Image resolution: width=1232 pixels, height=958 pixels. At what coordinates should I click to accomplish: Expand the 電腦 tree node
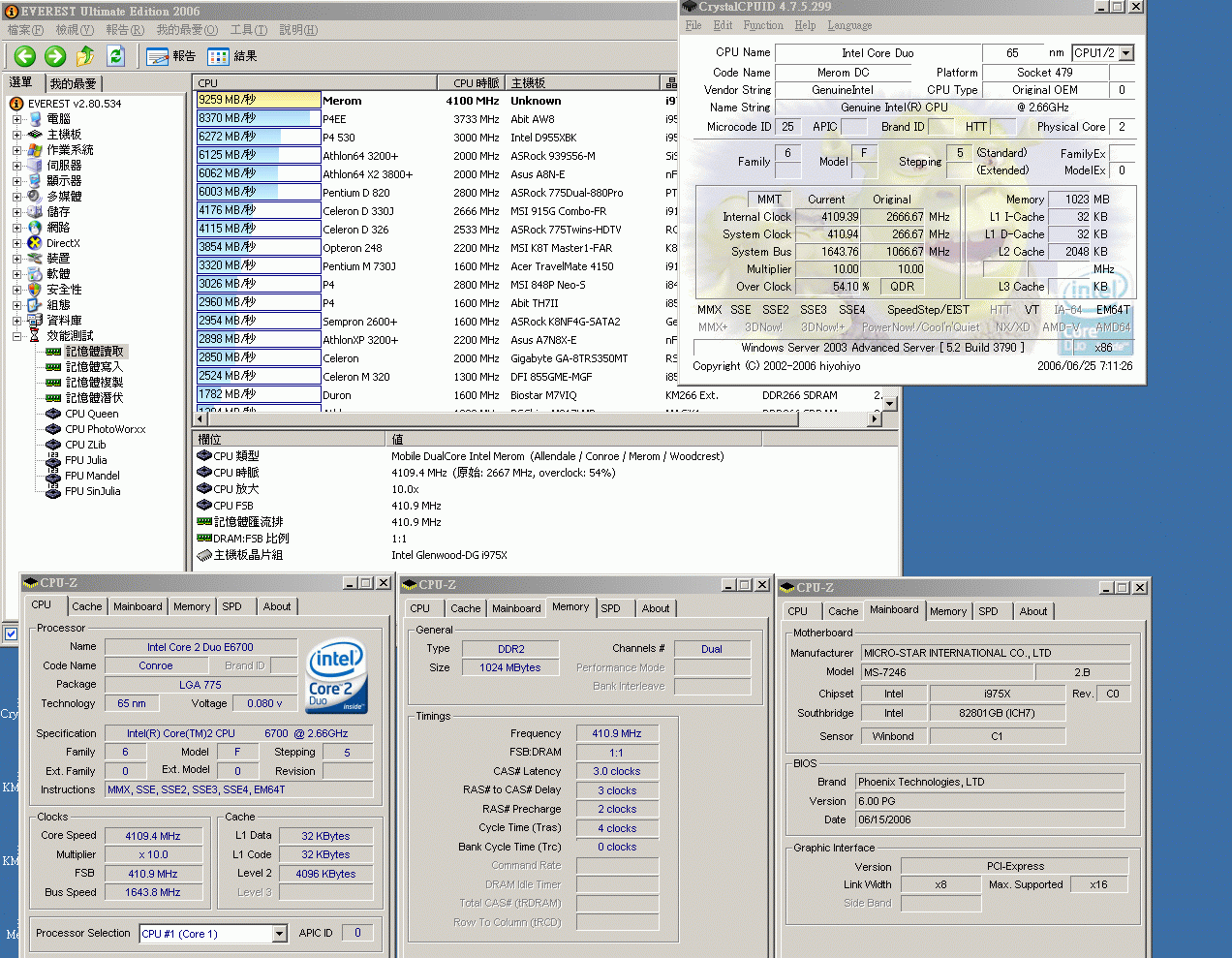(x=16, y=119)
